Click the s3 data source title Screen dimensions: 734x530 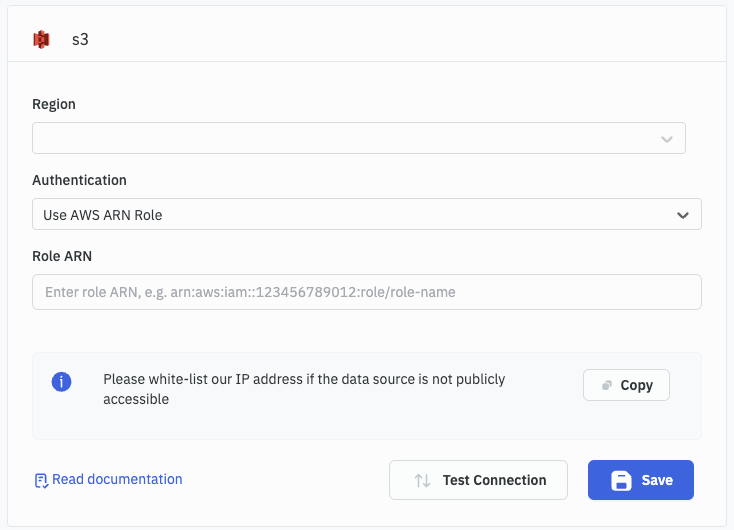(x=80, y=40)
